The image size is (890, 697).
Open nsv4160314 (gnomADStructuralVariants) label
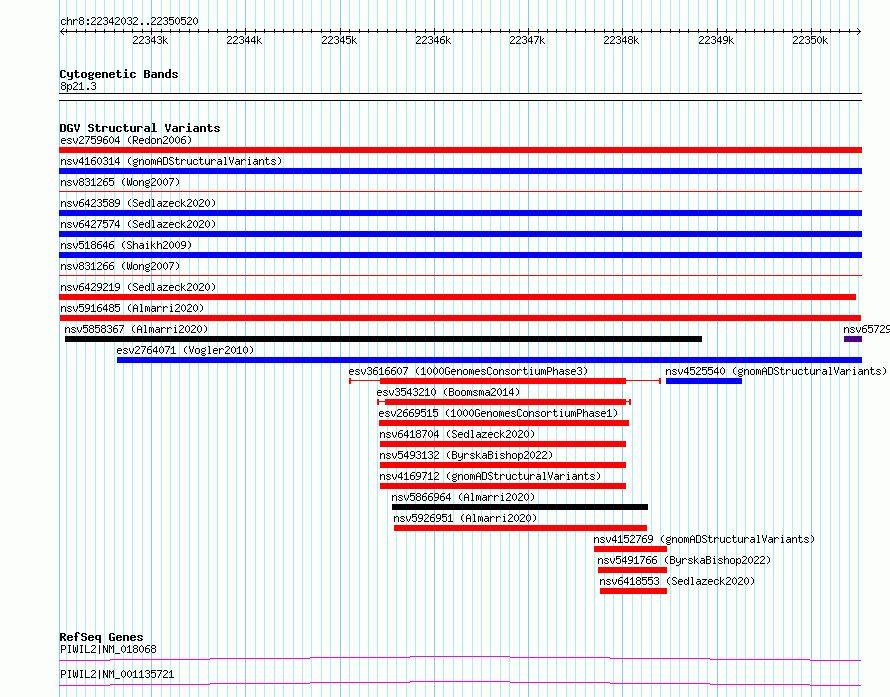171,161
